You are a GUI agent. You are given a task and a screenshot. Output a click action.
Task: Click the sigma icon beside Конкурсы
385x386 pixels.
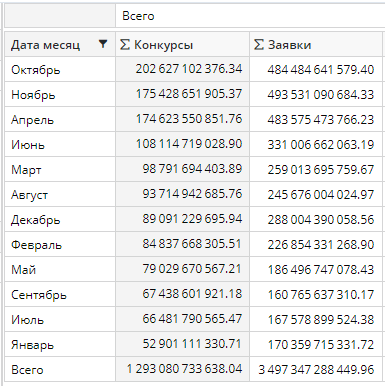tap(125, 45)
